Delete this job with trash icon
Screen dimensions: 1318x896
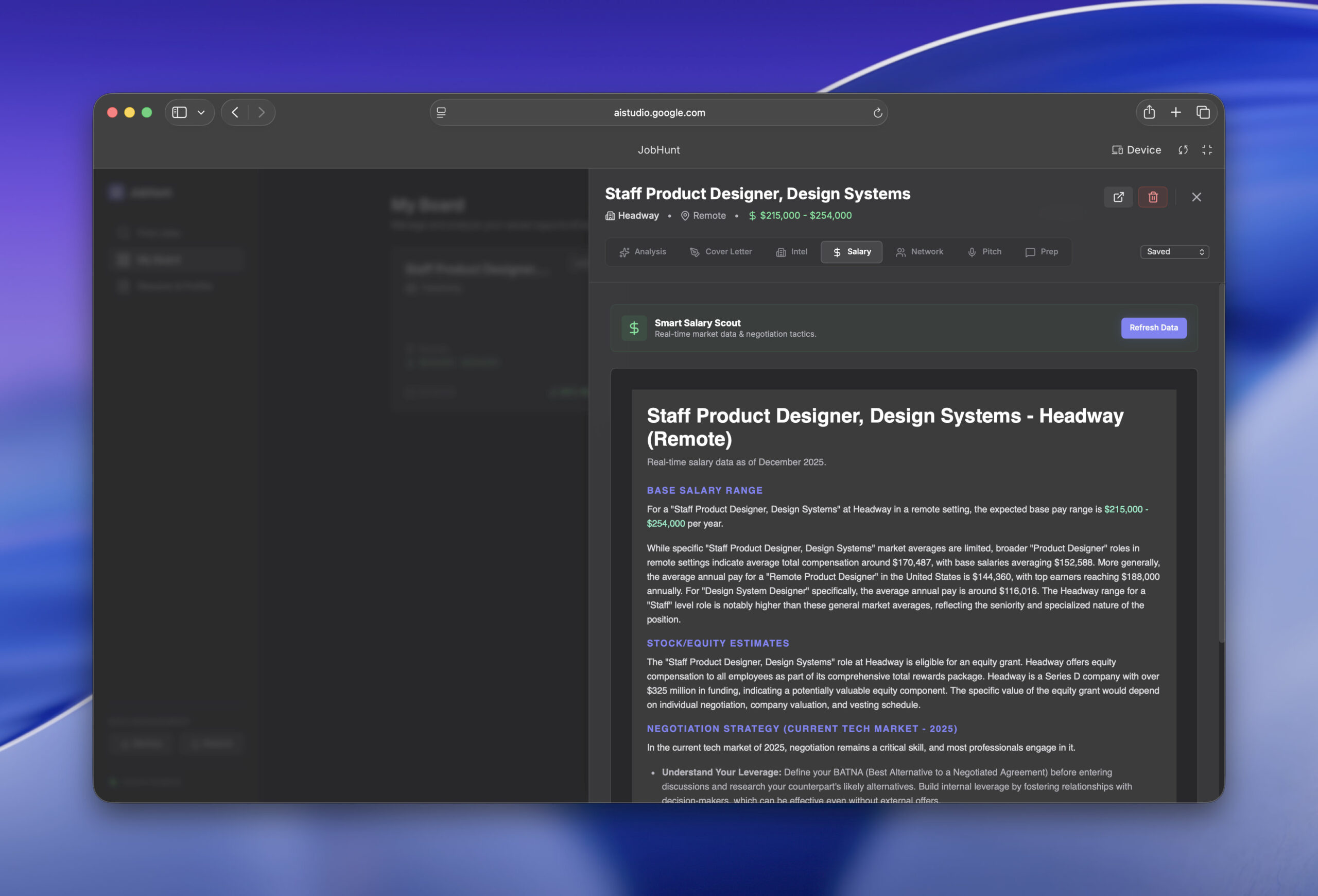(x=1152, y=197)
